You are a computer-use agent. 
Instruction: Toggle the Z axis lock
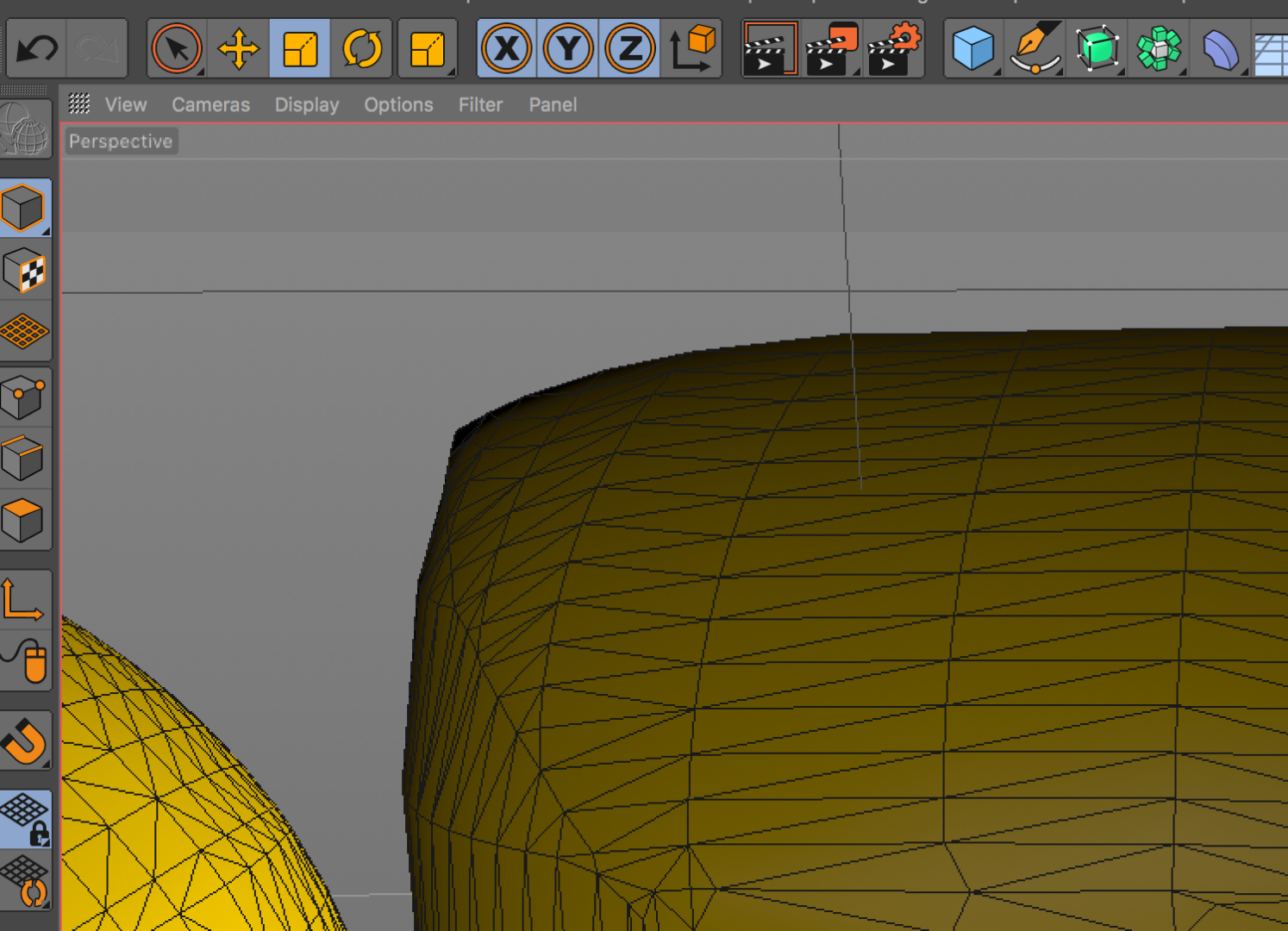coord(631,48)
